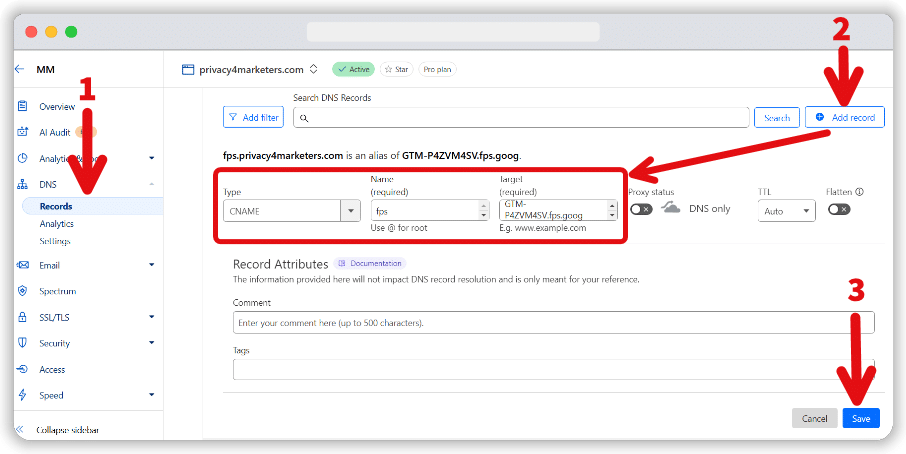Click the Email envelope icon
906x454 pixels.
[x=23, y=265]
